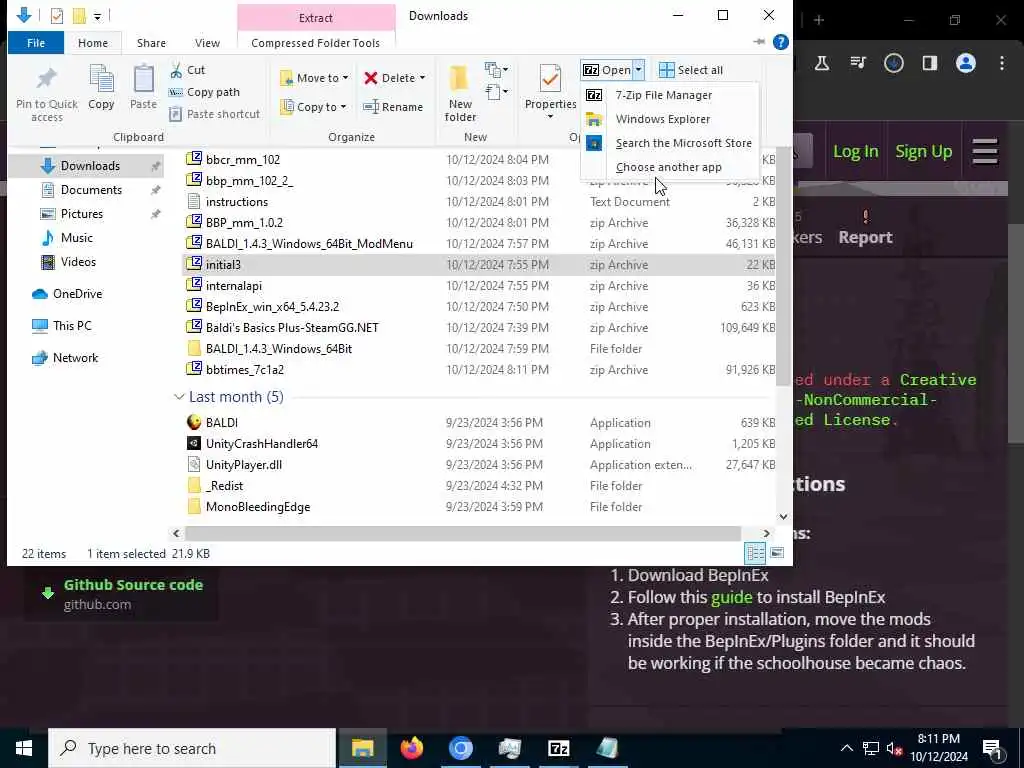Switch to the Share ribbon tab
Screen dimensions: 1024x768
151,43
